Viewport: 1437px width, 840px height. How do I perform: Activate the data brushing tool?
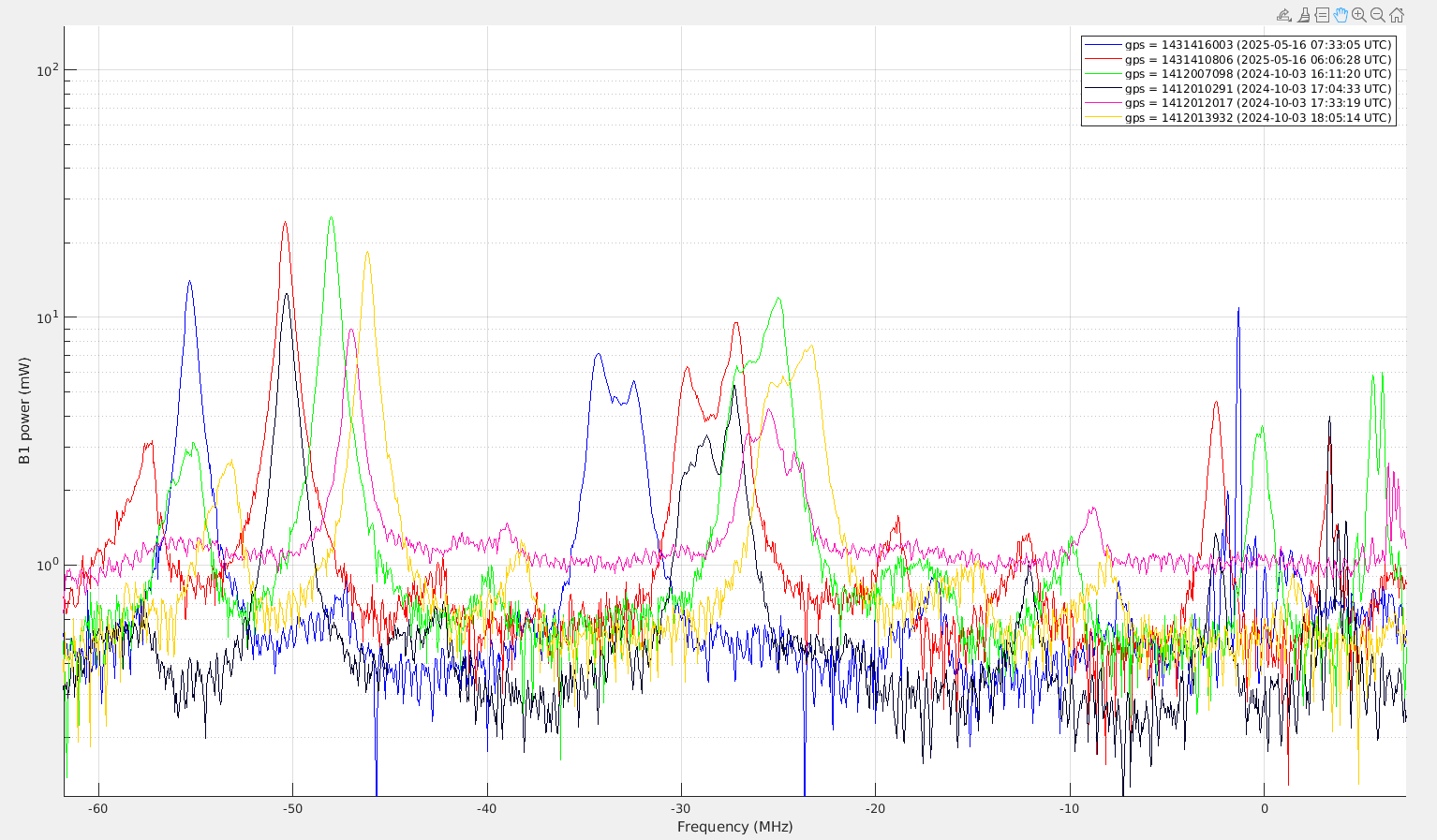click(x=1303, y=15)
